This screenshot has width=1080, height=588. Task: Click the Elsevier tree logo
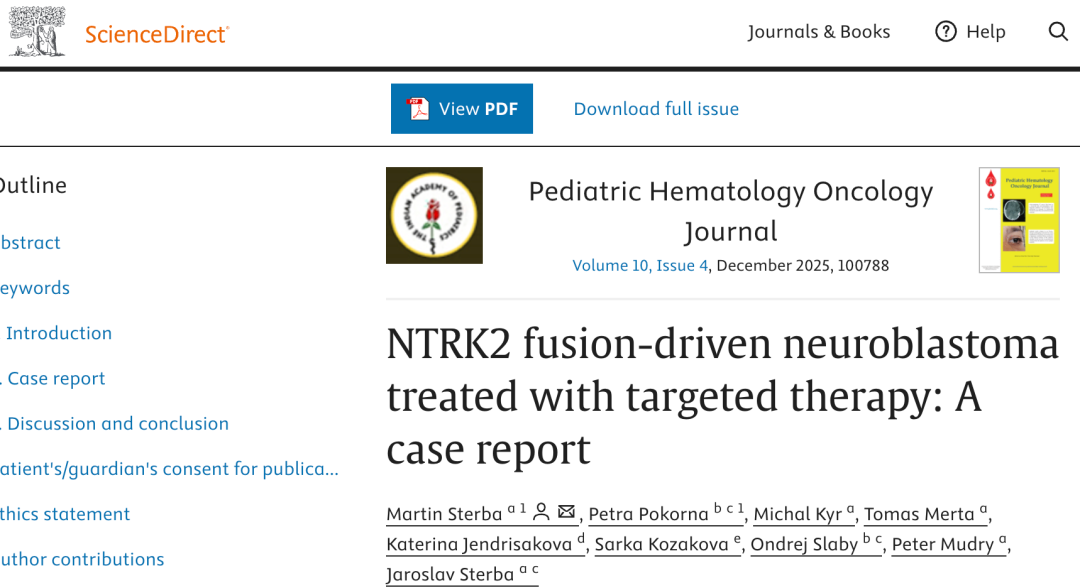click(x=37, y=32)
